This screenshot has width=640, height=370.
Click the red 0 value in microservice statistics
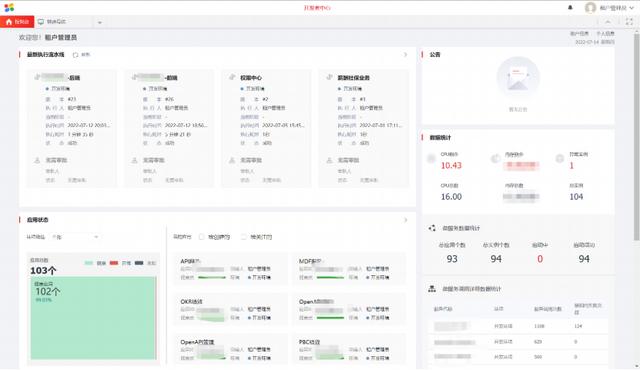540,259
